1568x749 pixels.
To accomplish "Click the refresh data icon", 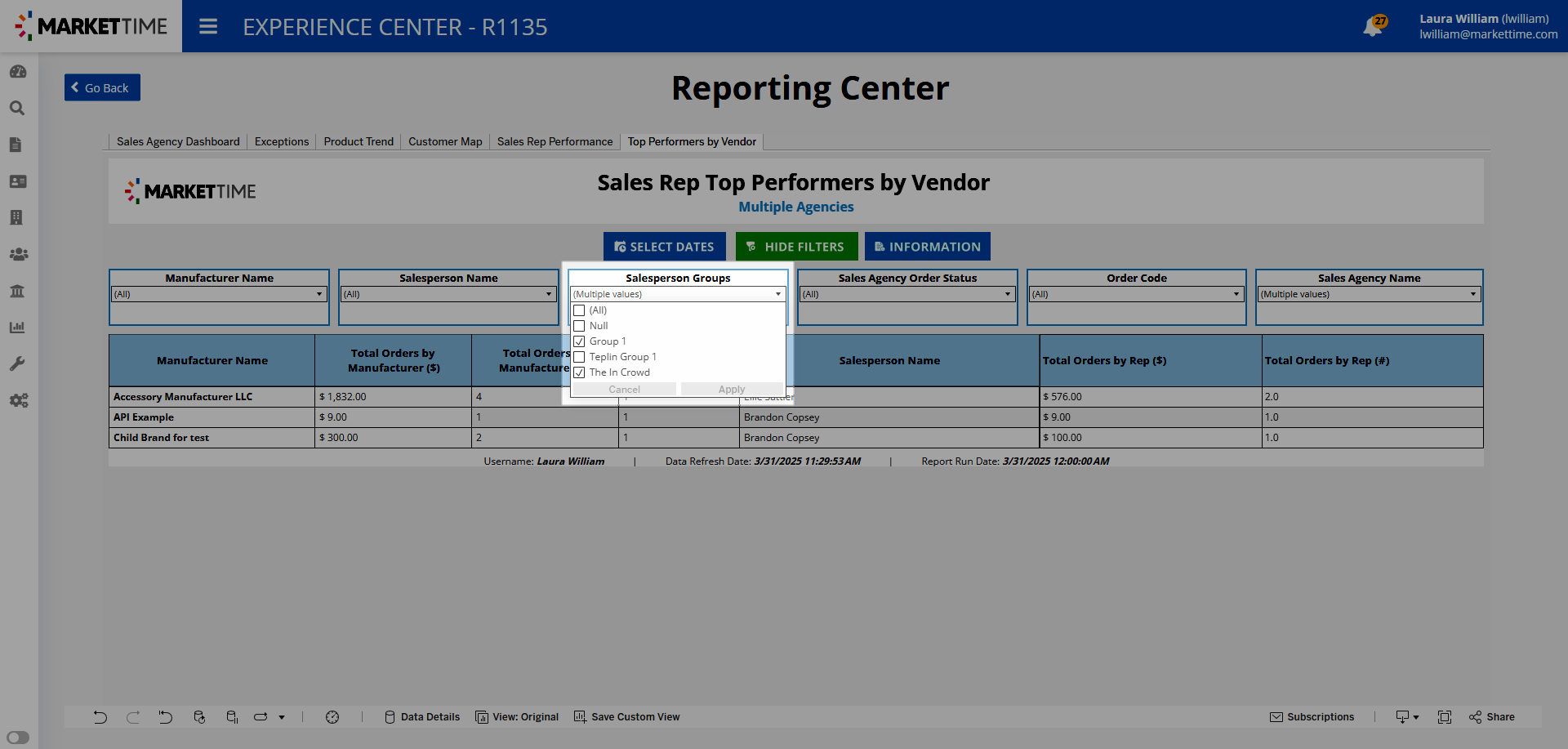I will 199,717.
